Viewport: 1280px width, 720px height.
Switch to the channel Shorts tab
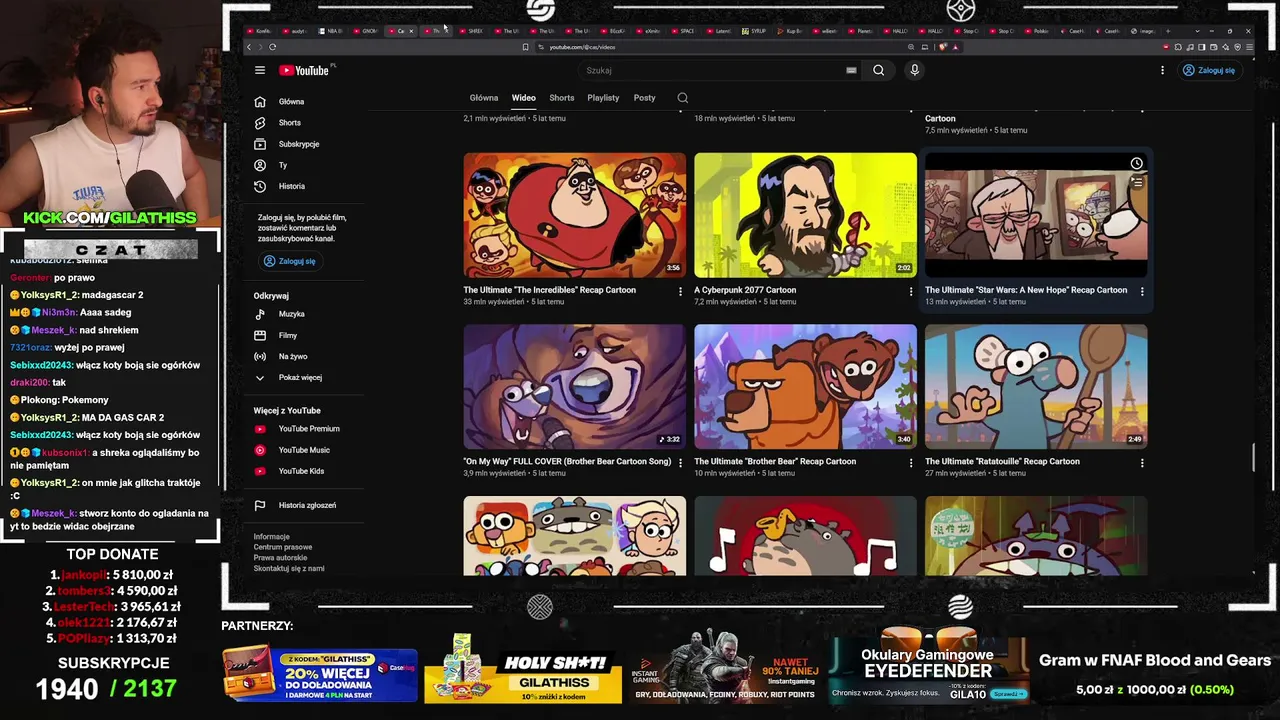562,98
